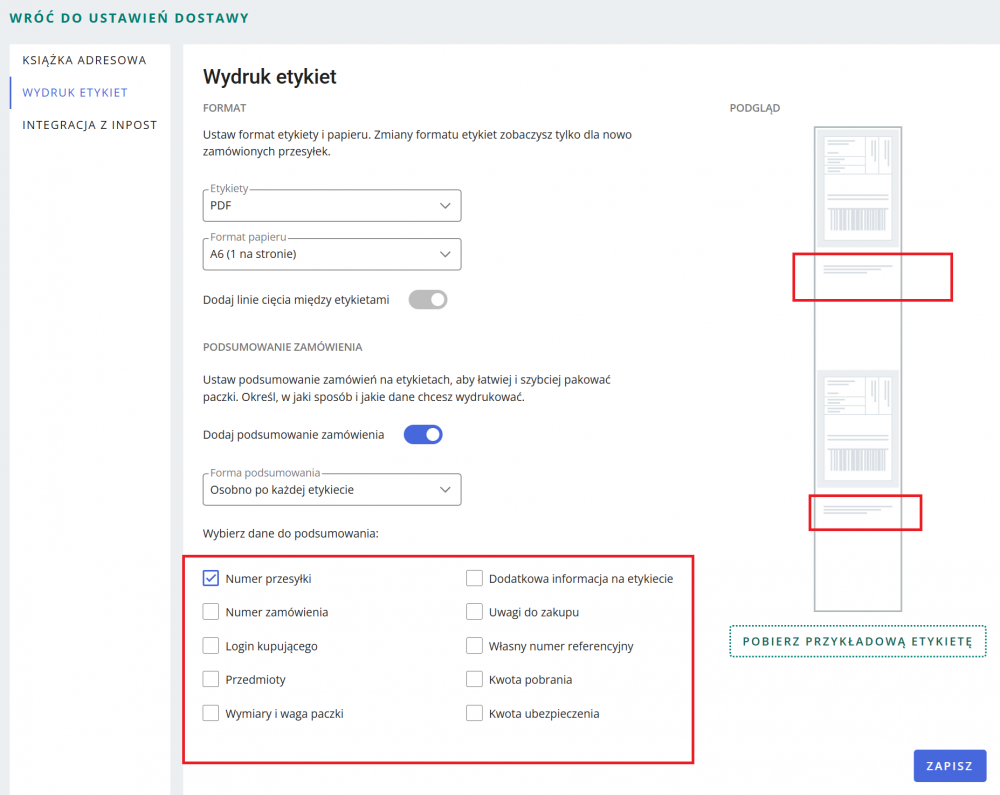Tick the Login kupującego checkbox
Viewport: 1000px width, 795px height.
(x=211, y=646)
